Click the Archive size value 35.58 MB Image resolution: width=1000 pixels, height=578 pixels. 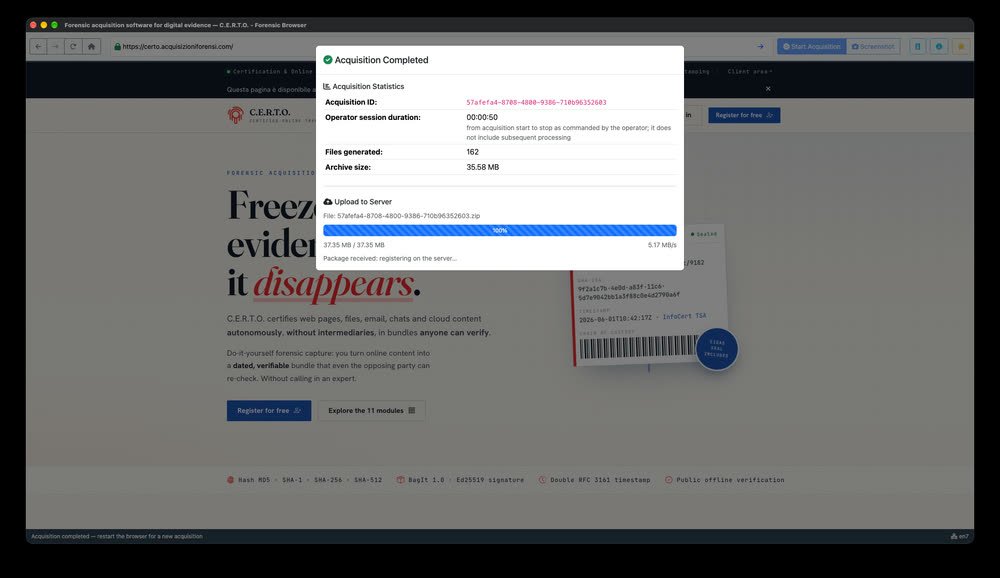tap(483, 167)
